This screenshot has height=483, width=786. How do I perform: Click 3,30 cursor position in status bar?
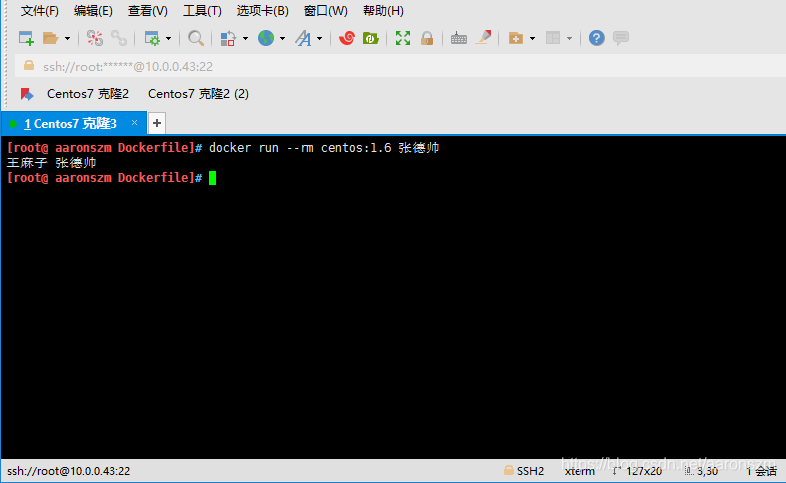coord(707,471)
